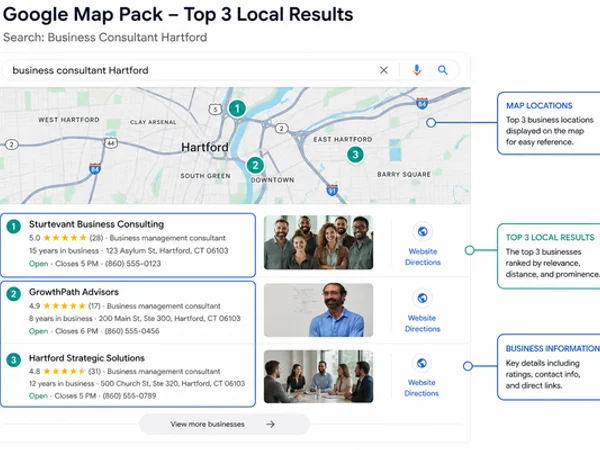600x450 pixels.
Task: Click the star rating of Hartford Strategic Solutions
Action: (x=64, y=371)
